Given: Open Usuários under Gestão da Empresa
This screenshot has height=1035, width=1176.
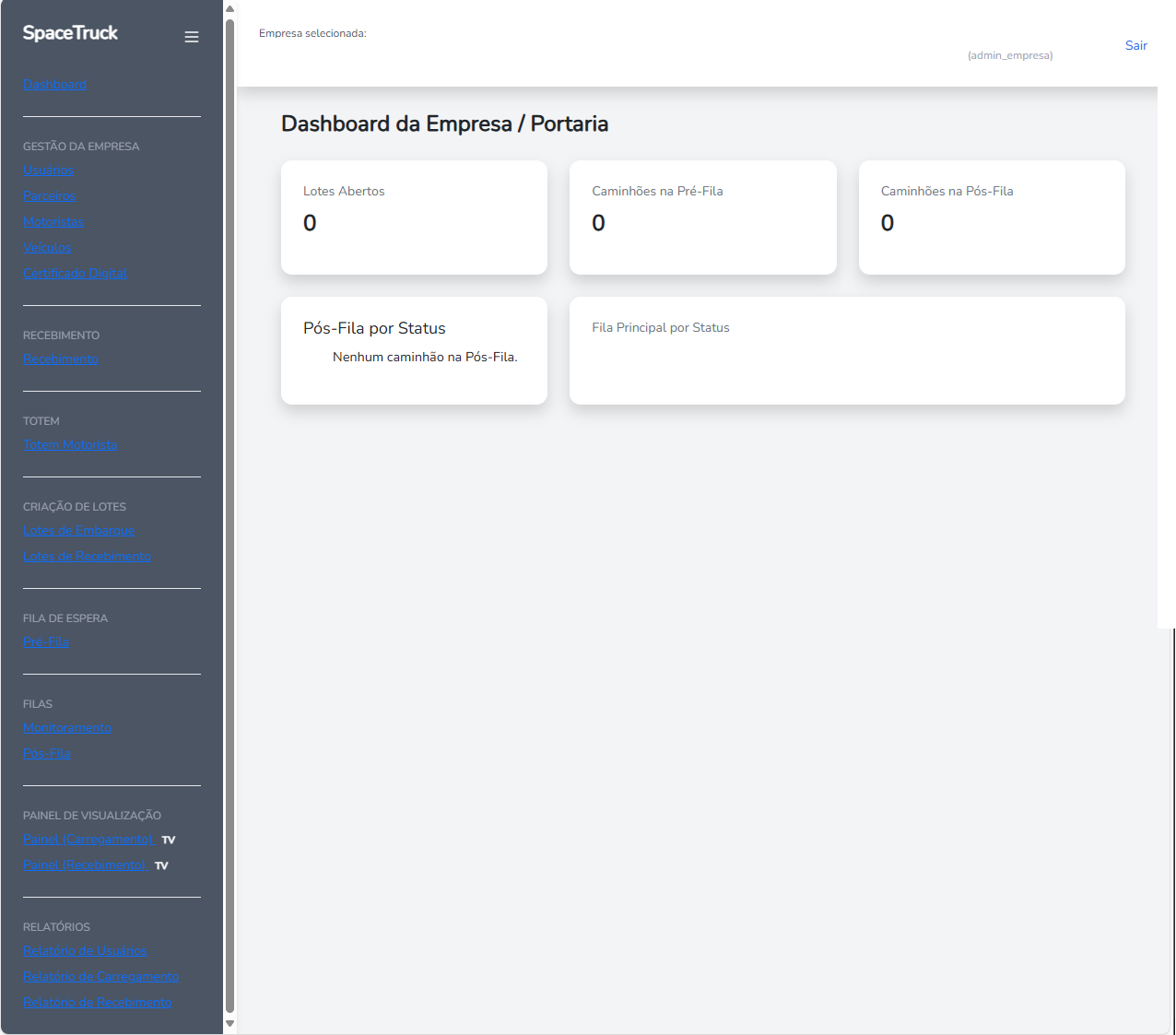Looking at the screenshot, I should pos(48,170).
